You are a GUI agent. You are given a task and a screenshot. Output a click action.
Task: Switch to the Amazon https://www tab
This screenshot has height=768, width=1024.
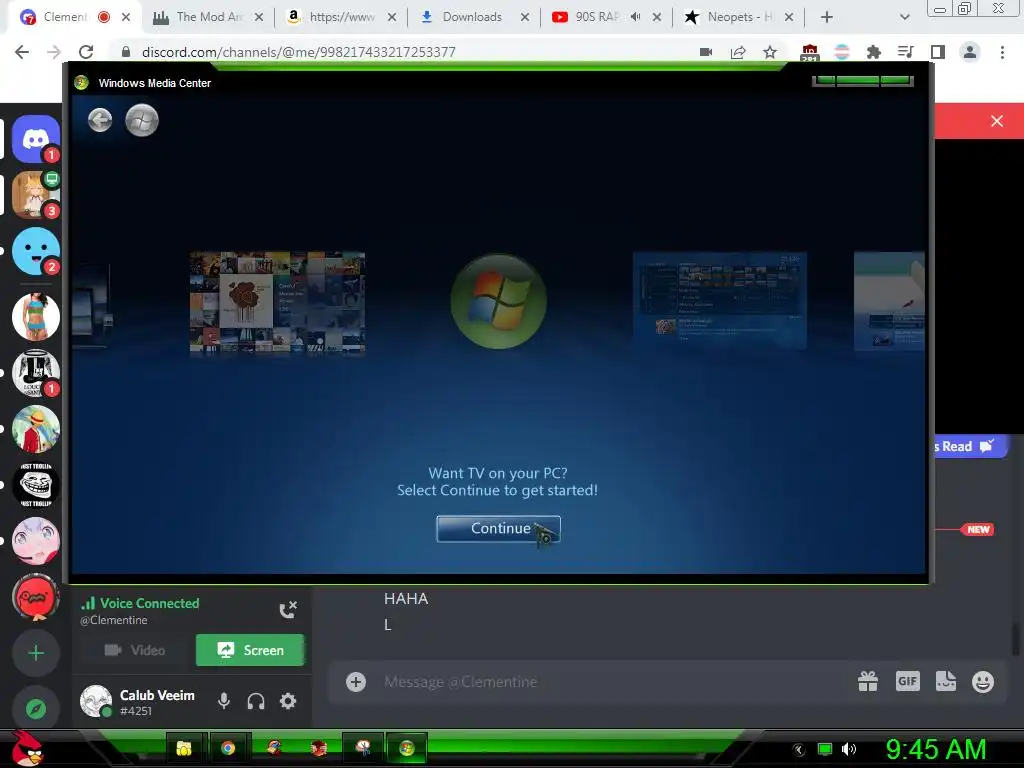click(x=342, y=17)
